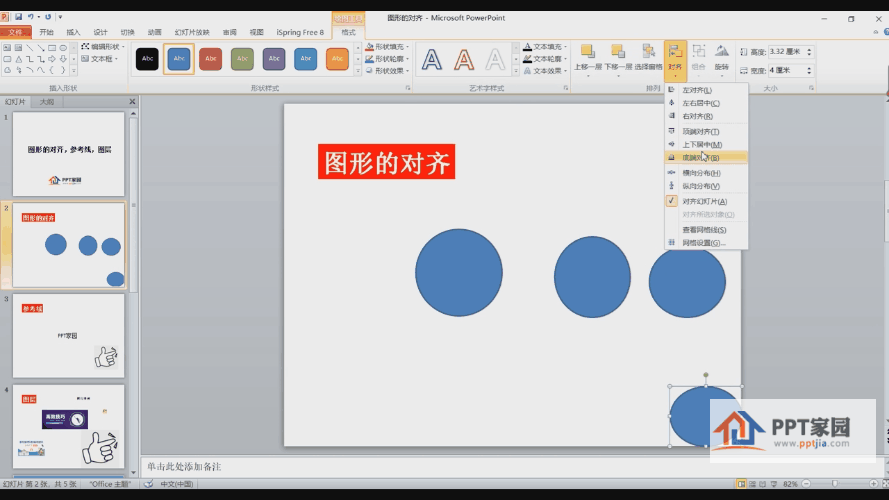This screenshot has width=889, height=500.
Task: Open 形状效果 (Shape Effects) dropdown
Action: pos(387,70)
